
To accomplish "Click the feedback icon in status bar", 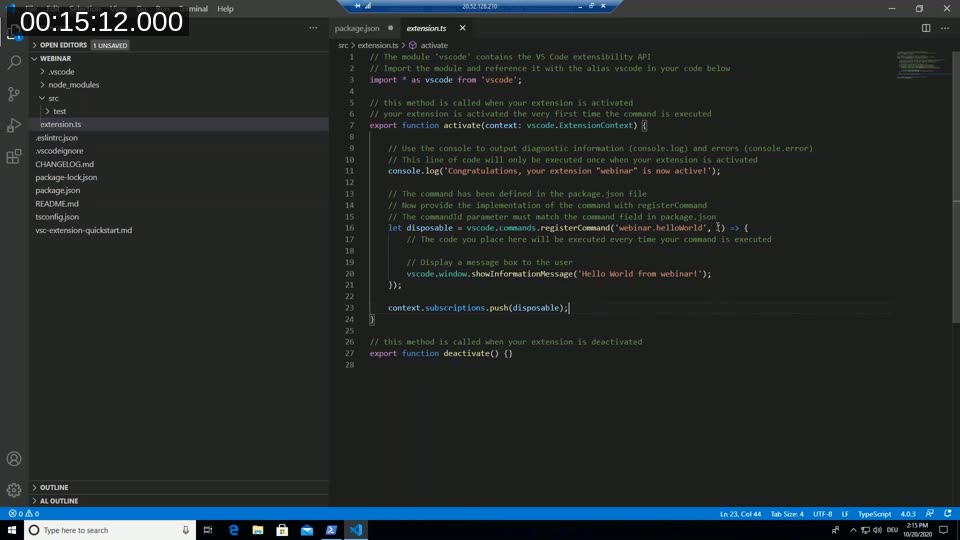I will (929, 514).
